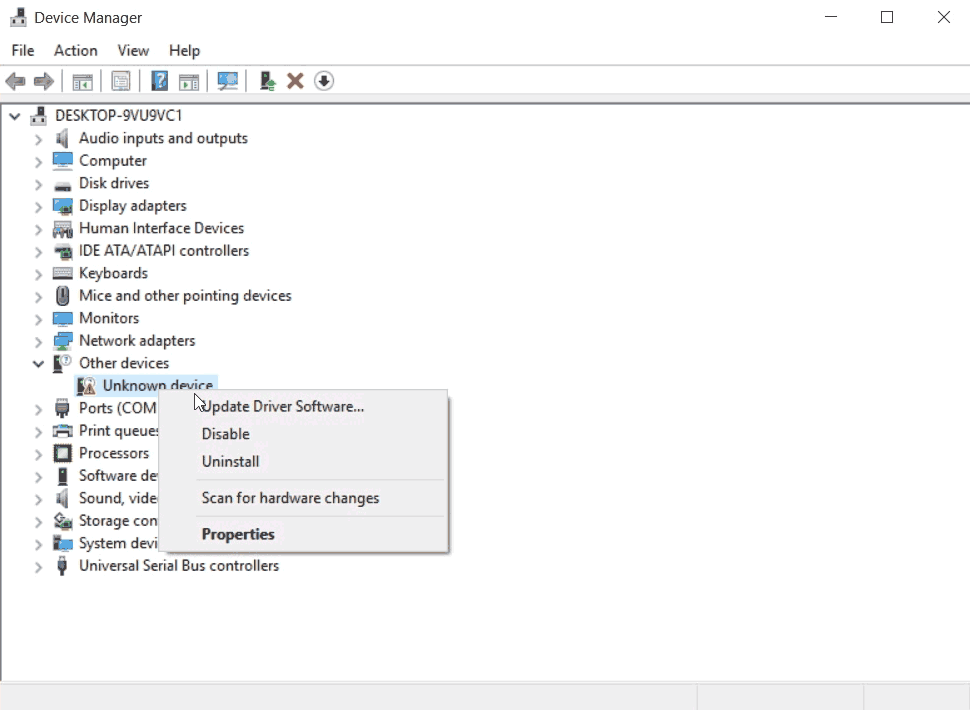Click the Mice and other pointing devices icon
970x710 pixels.
(x=62, y=296)
